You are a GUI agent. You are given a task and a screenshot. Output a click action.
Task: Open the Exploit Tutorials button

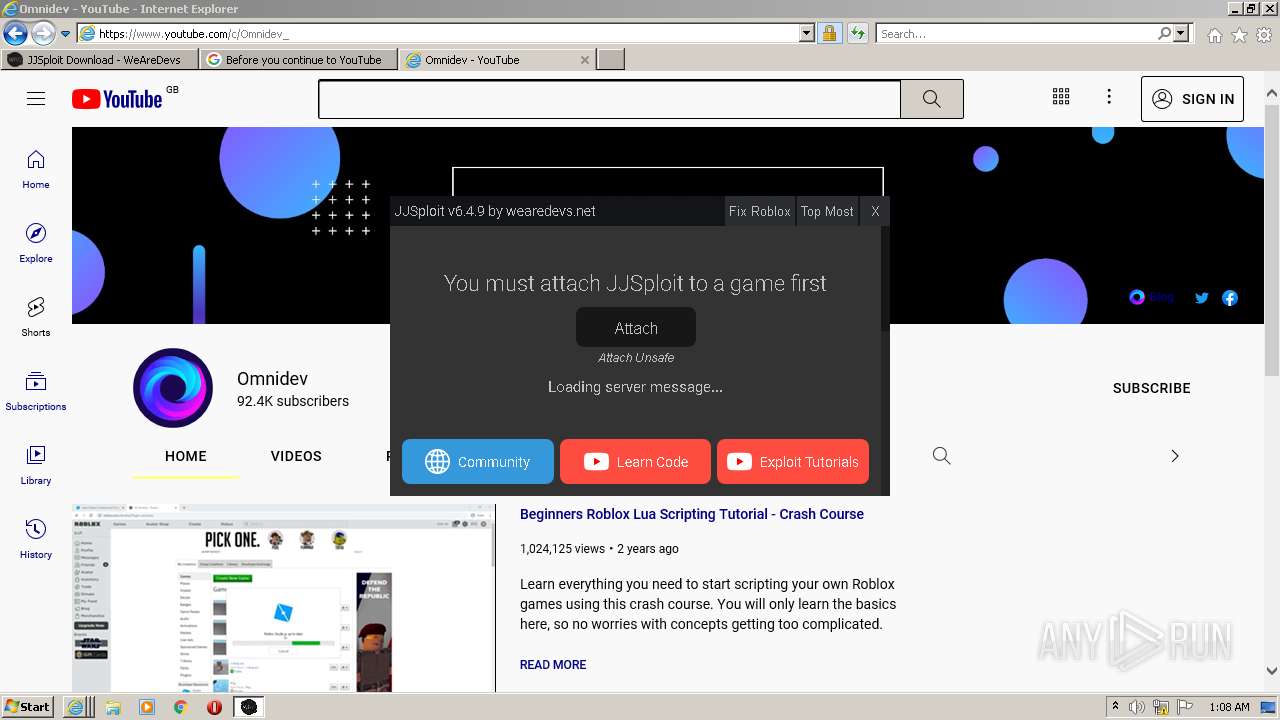[793, 462]
